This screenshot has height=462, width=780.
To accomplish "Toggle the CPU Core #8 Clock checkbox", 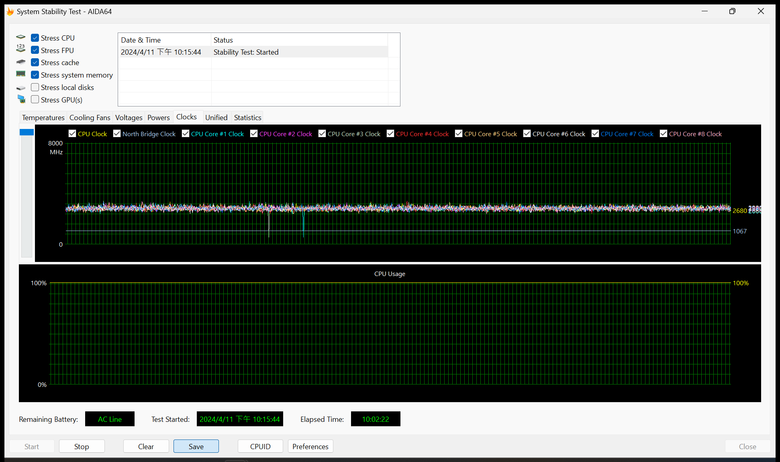I will (x=663, y=134).
